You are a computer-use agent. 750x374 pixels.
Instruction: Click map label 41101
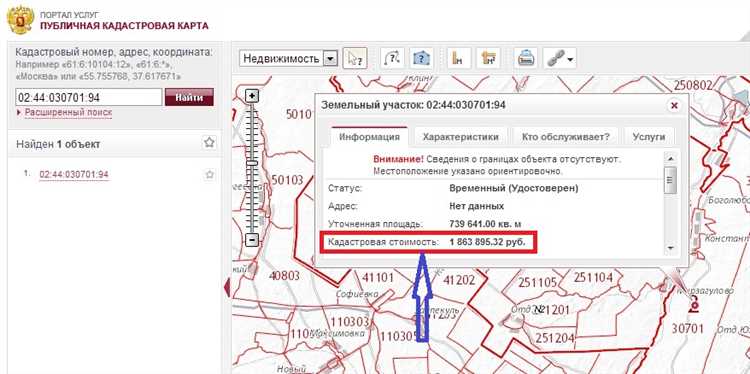coord(378,278)
